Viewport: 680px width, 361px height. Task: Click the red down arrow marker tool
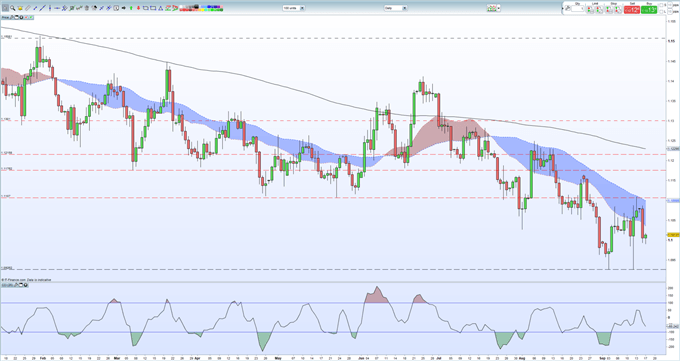point(138,8)
